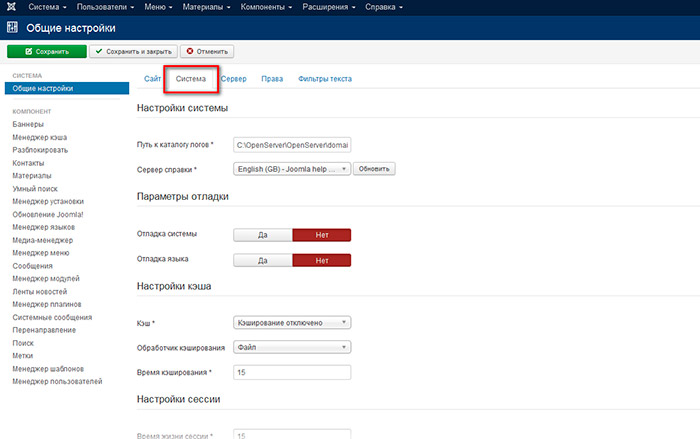Image resolution: width=700 pixels, height=439 pixels.
Task: Click the Путь к каталогу логов field
Action: tap(291, 145)
